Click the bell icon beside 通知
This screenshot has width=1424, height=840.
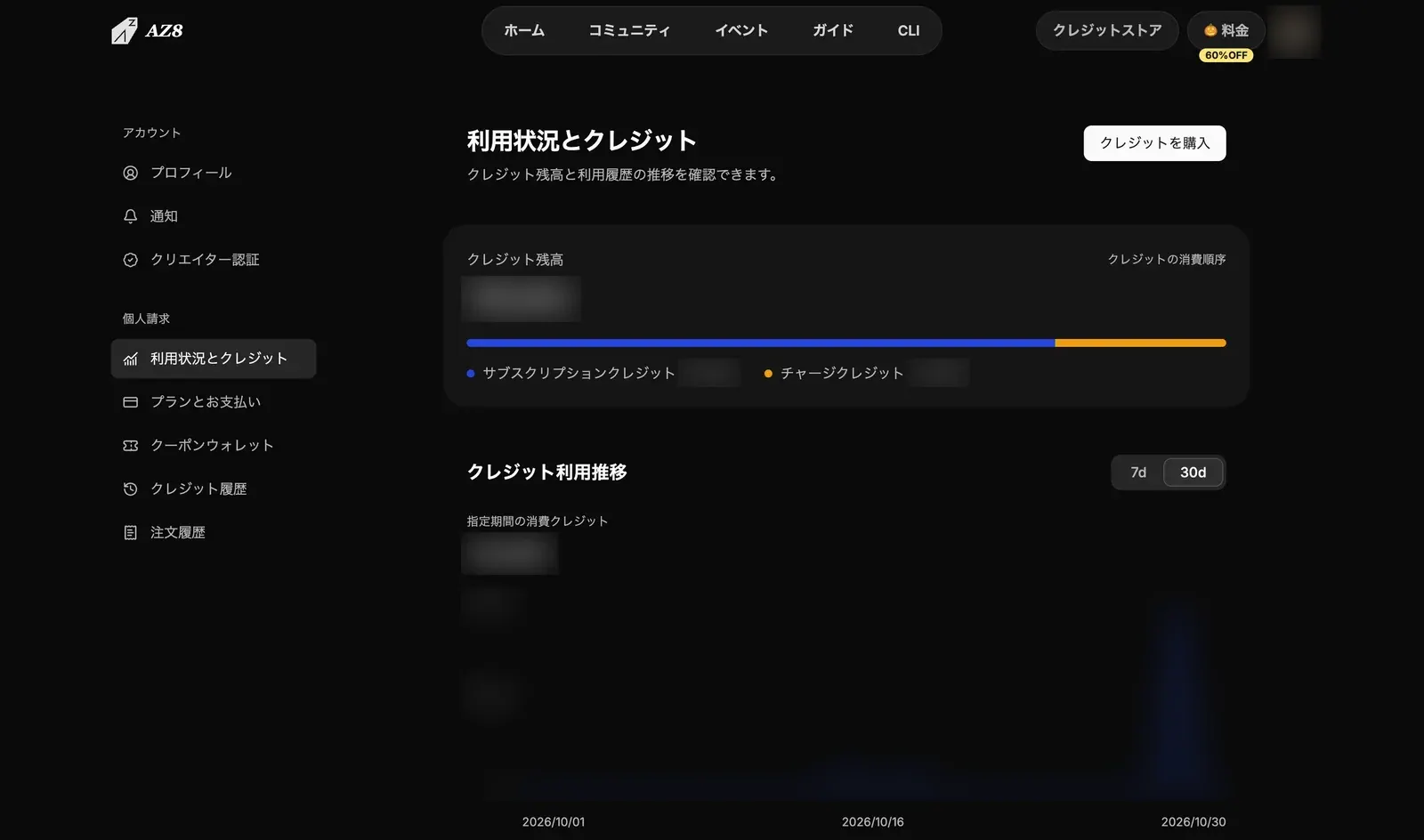[130, 216]
